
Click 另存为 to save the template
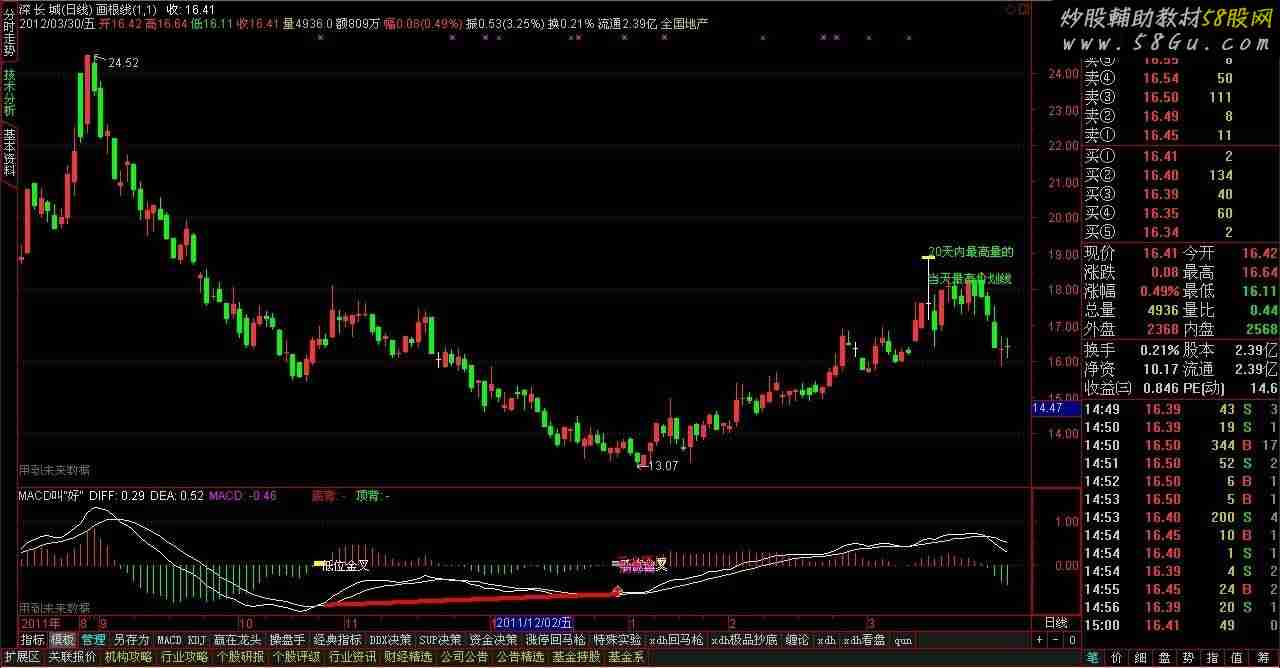coord(131,640)
